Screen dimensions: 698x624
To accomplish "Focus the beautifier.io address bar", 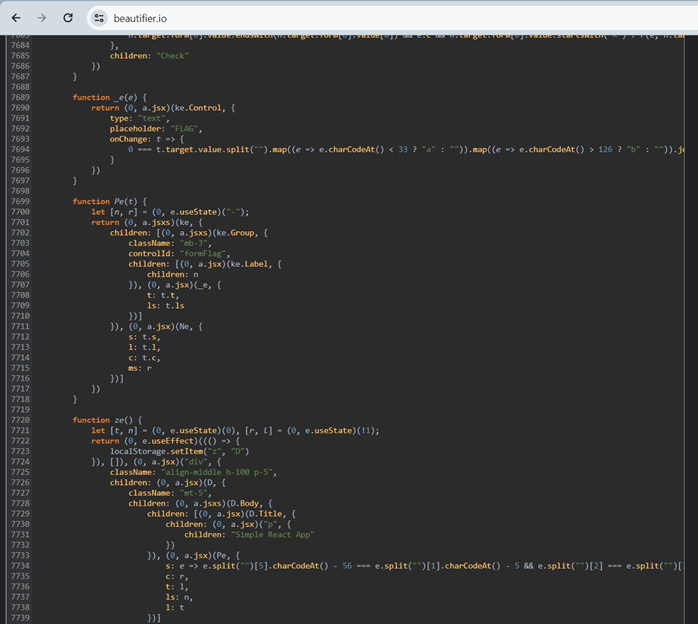I will click(392, 18).
